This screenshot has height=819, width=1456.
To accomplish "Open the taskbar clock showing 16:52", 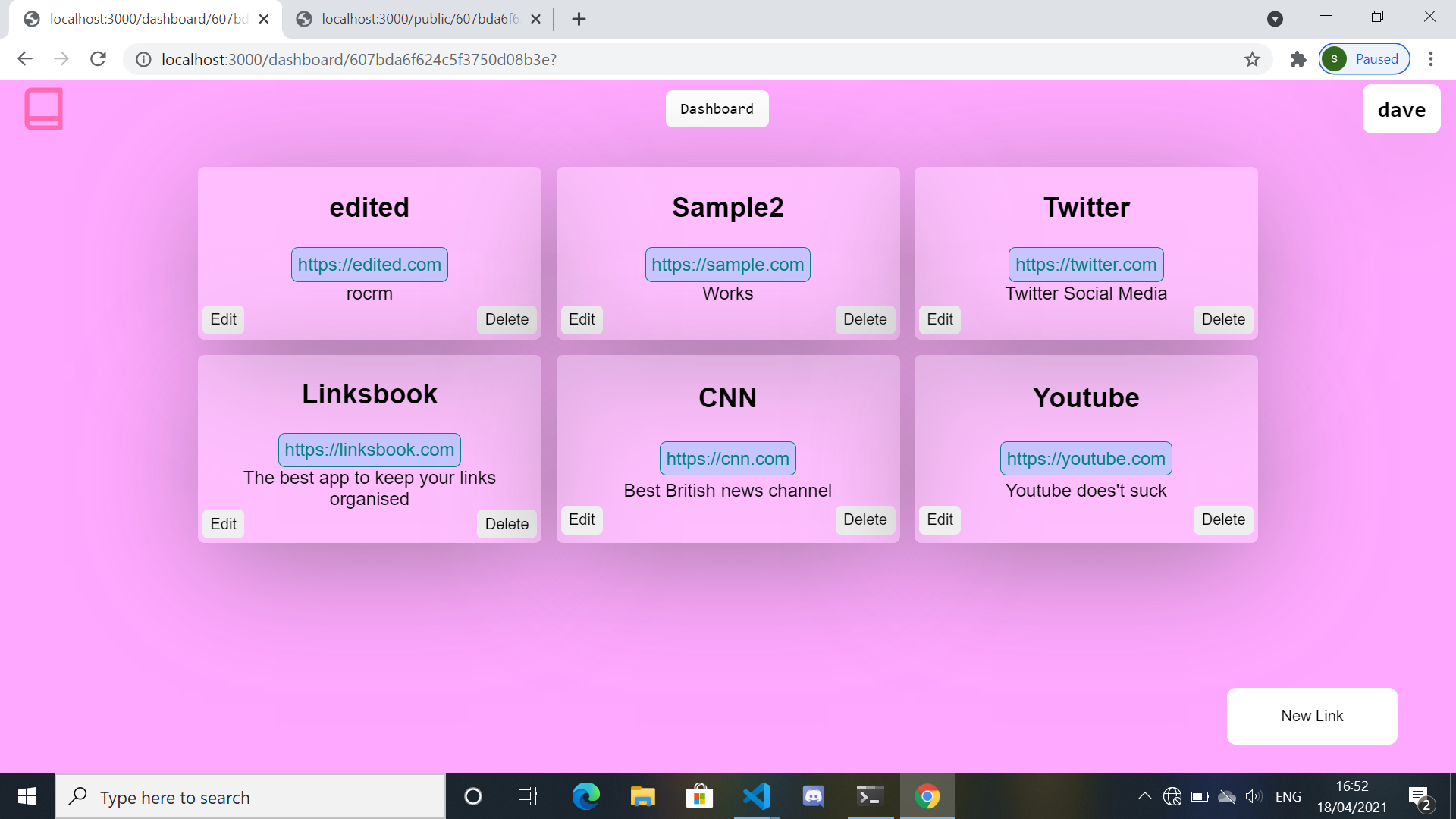I will pos(1352,796).
